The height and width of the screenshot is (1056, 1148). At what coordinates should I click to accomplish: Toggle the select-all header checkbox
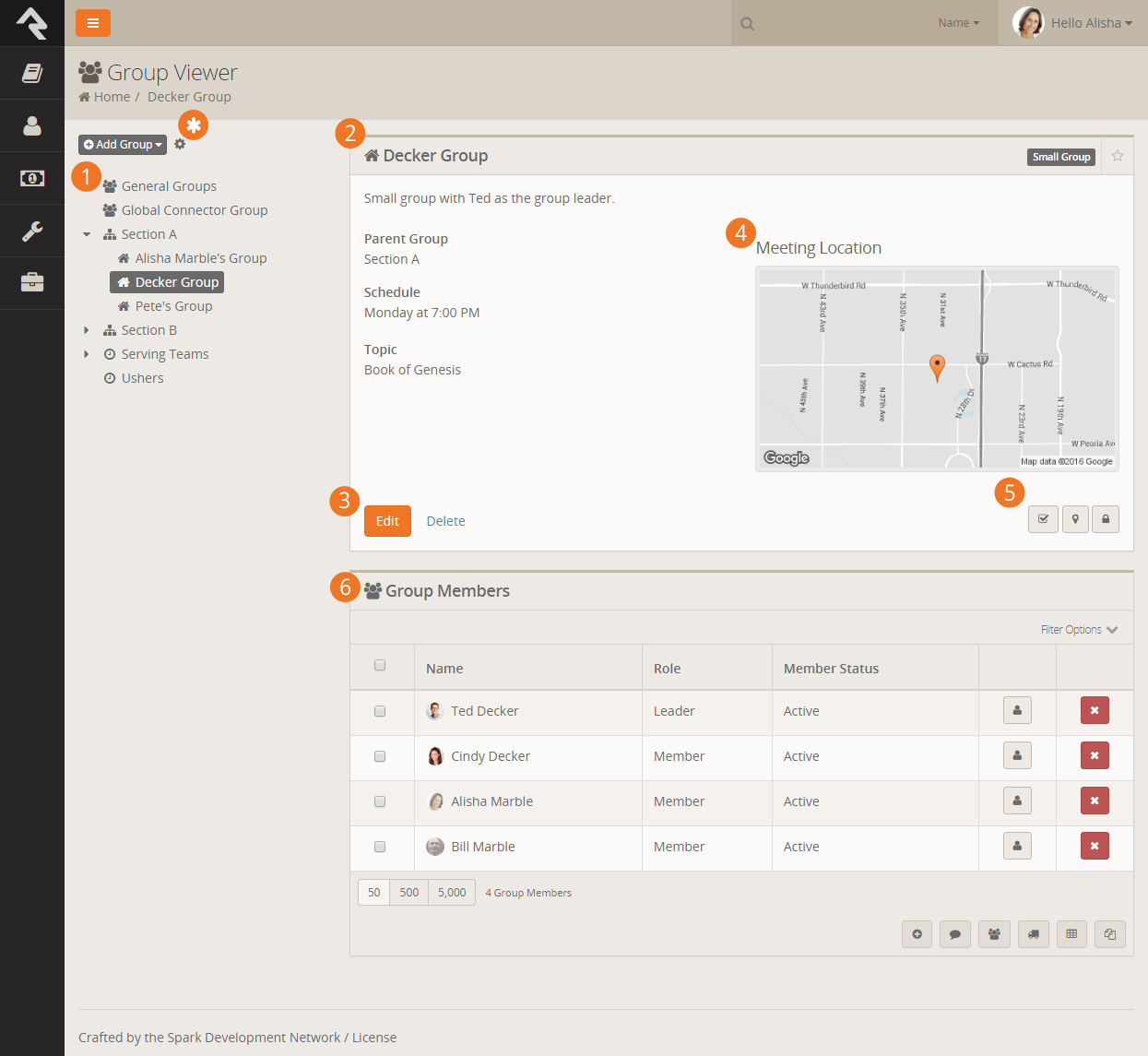pyautogui.click(x=380, y=666)
